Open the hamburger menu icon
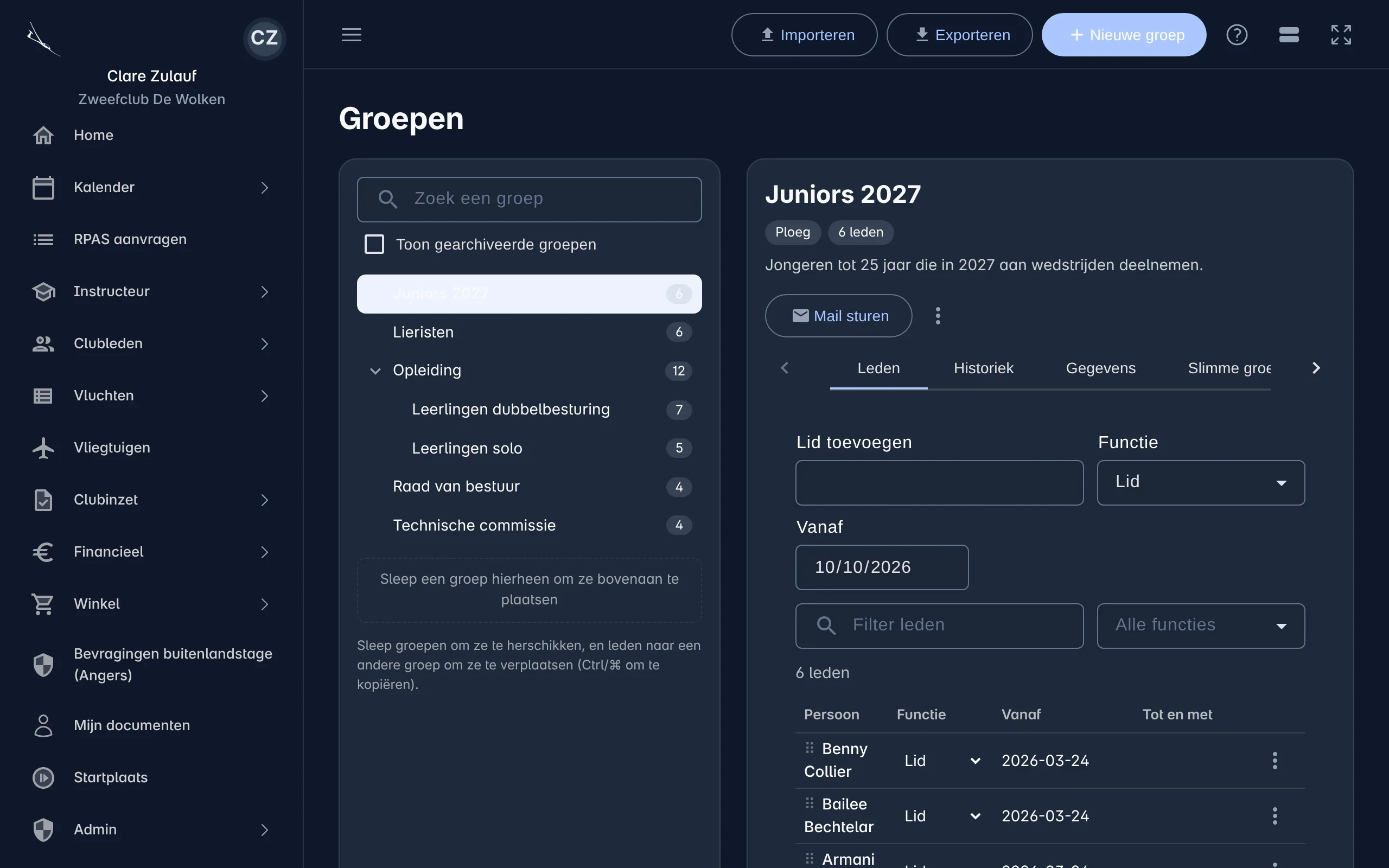The width and height of the screenshot is (1389, 868). pyautogui.click(x=351, y=34)
